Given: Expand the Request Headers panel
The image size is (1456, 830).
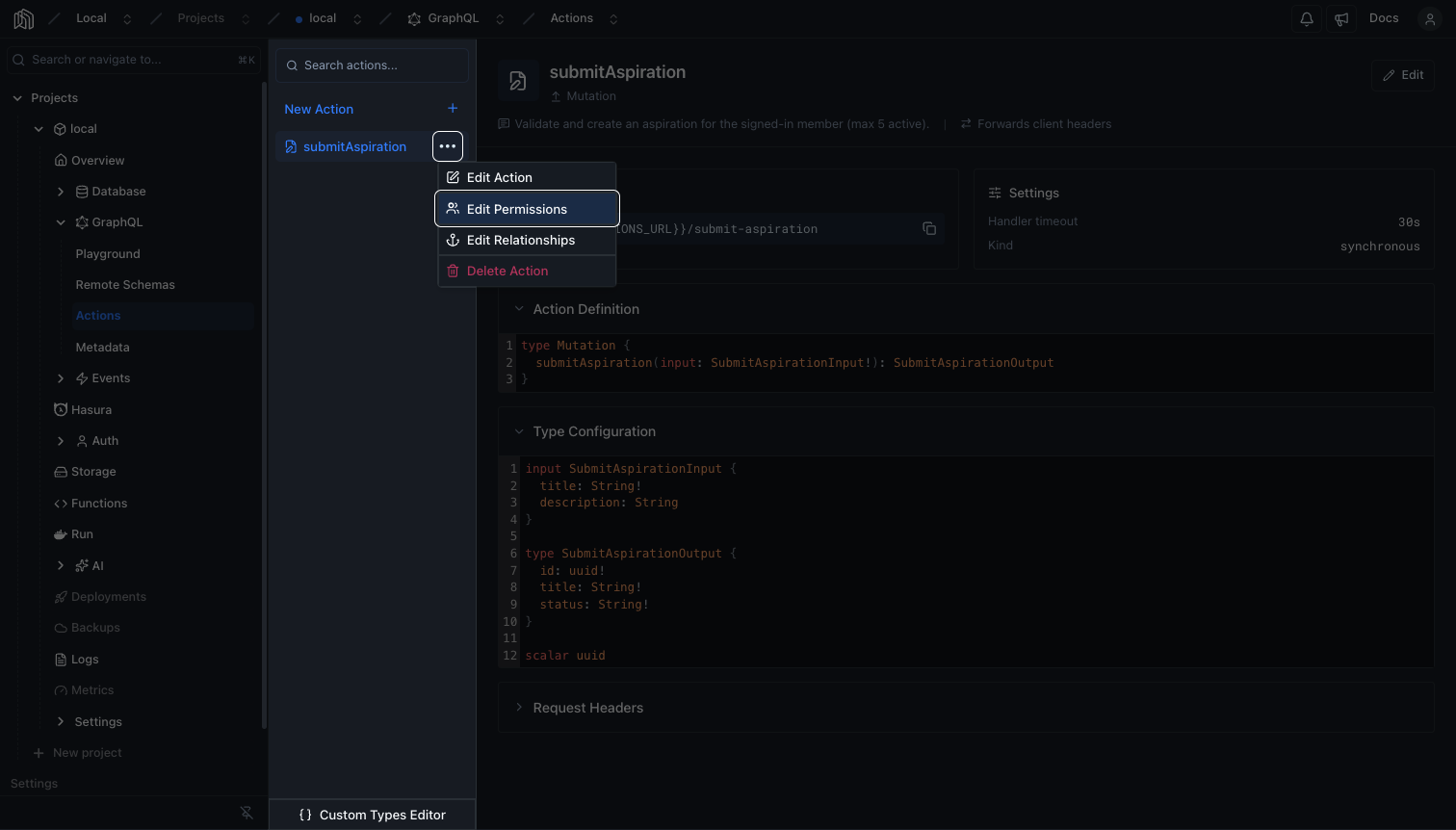Looking at the screenshot, I should coord(519,708).
